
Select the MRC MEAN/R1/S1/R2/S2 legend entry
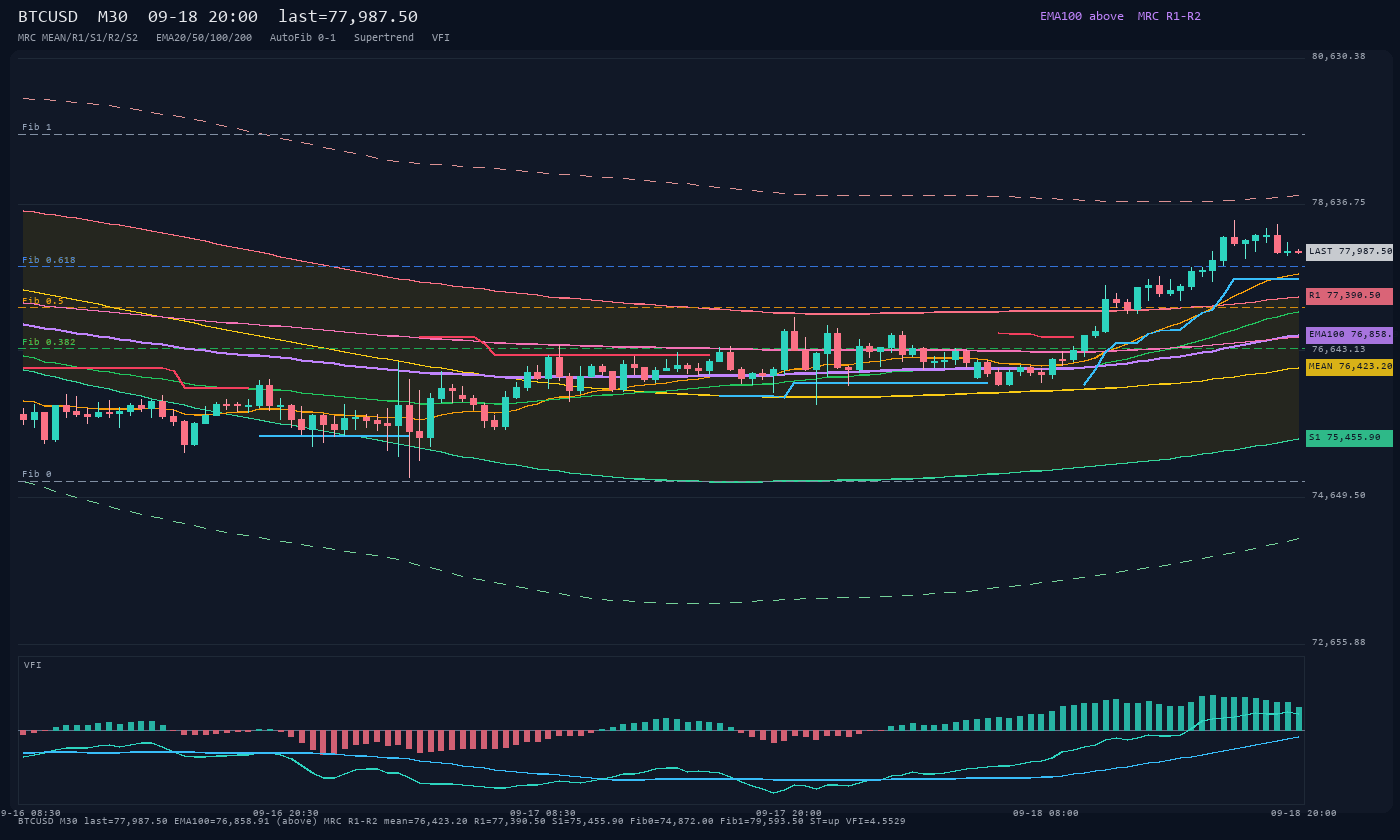pos(78,38)
